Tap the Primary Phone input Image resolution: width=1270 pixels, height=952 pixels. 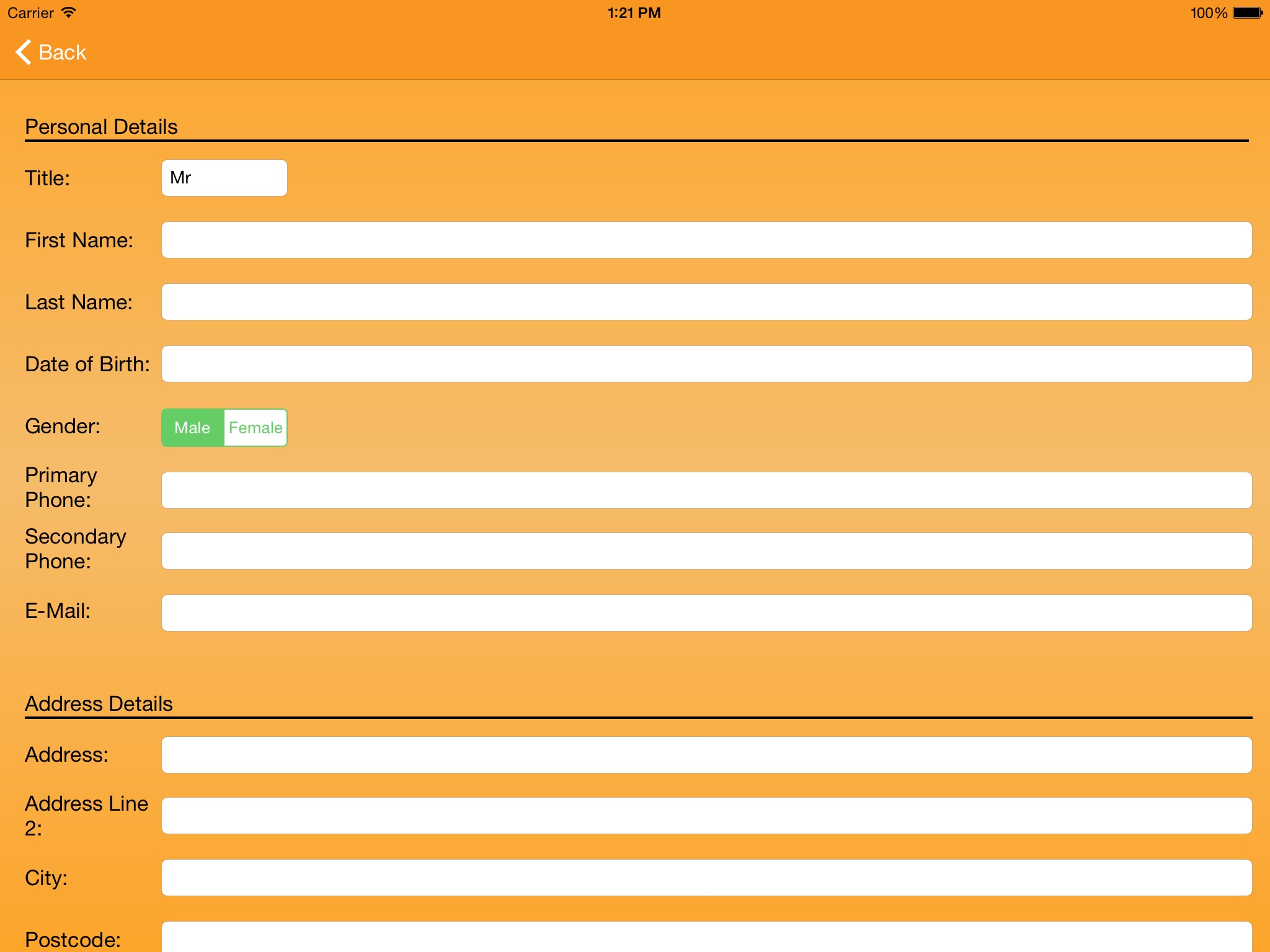(706, 490)
